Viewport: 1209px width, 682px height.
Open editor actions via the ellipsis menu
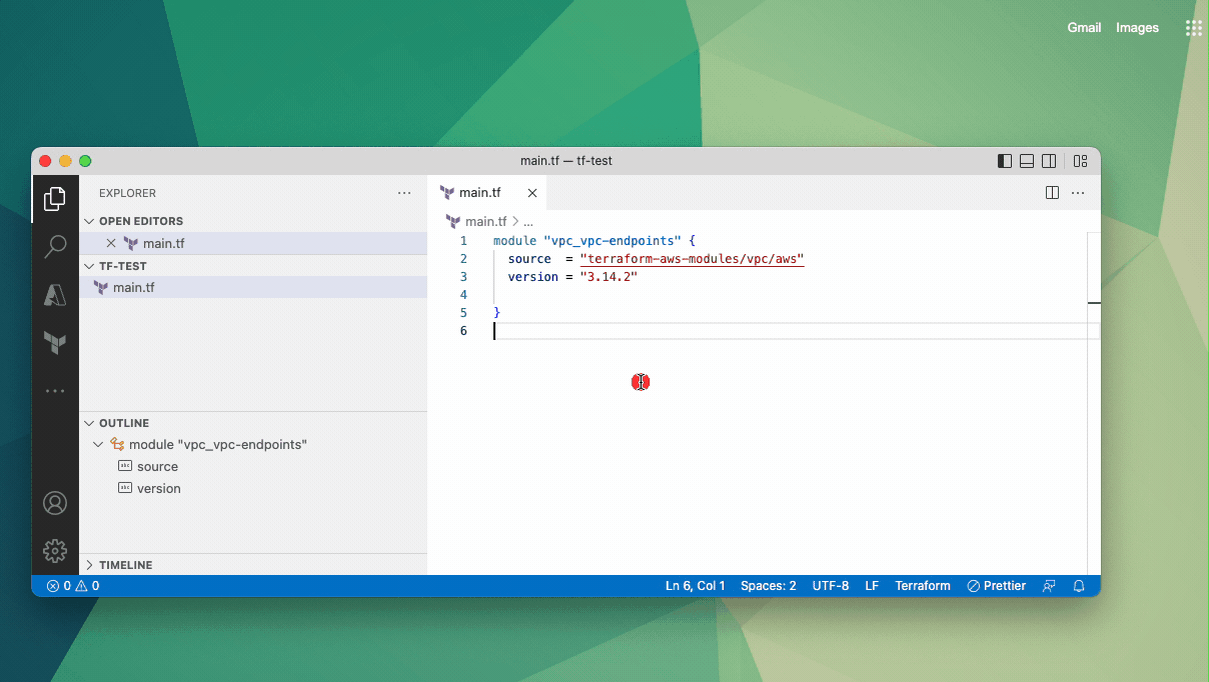pyautogui.click(x=1077, y=192)
